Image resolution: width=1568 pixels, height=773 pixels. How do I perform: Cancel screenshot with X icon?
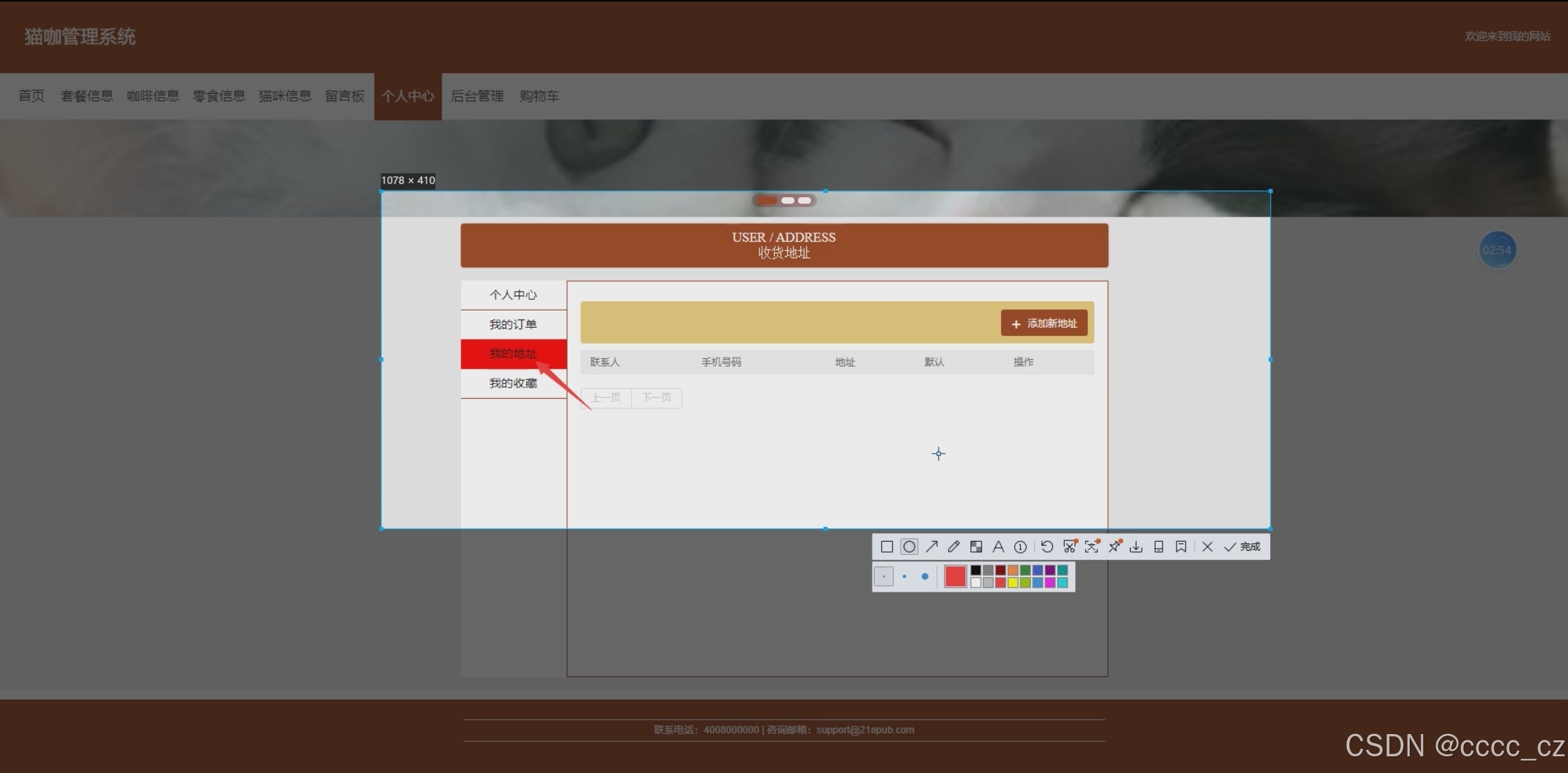point(1207,547)
